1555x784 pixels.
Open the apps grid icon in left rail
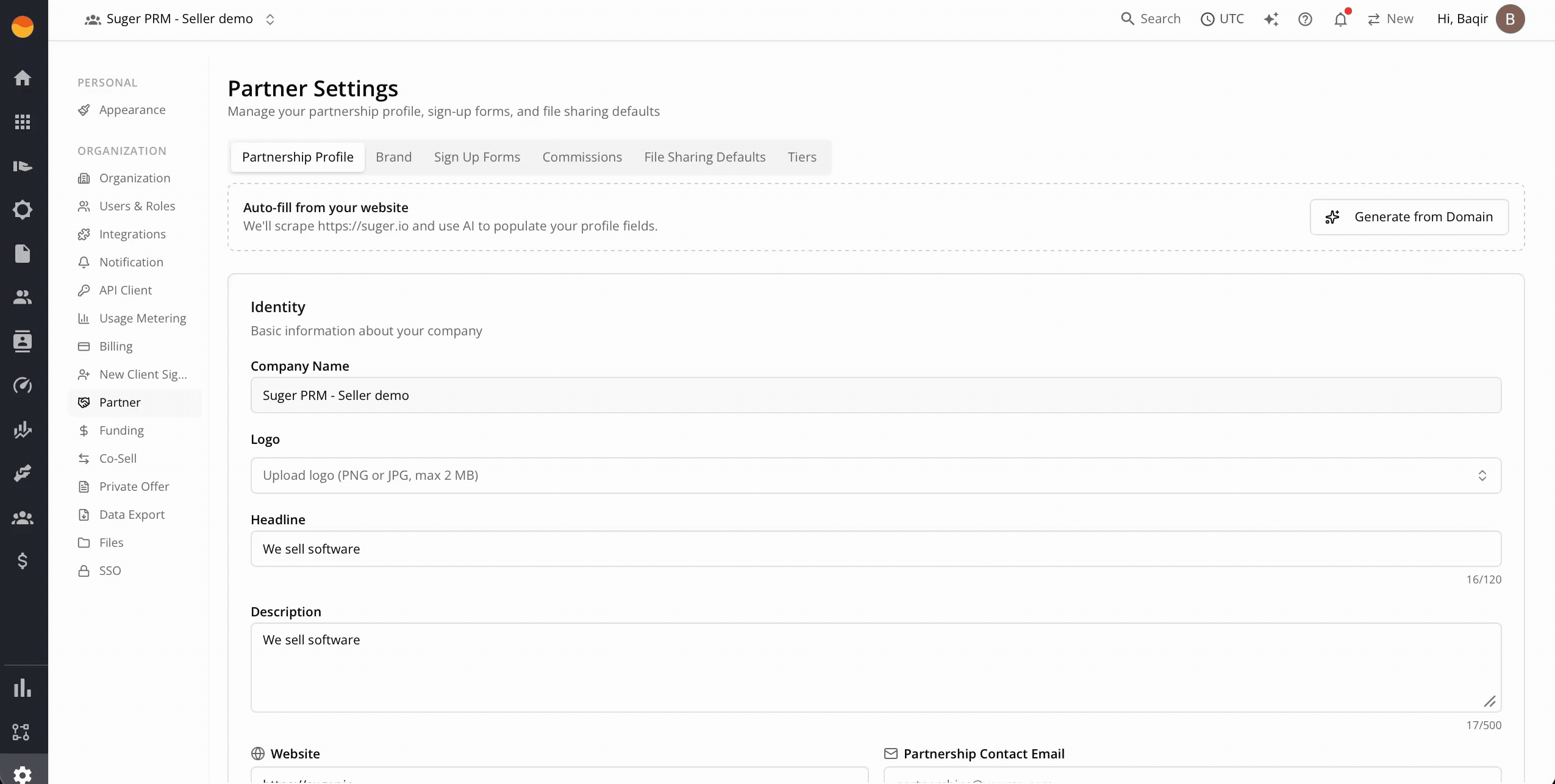23,122
